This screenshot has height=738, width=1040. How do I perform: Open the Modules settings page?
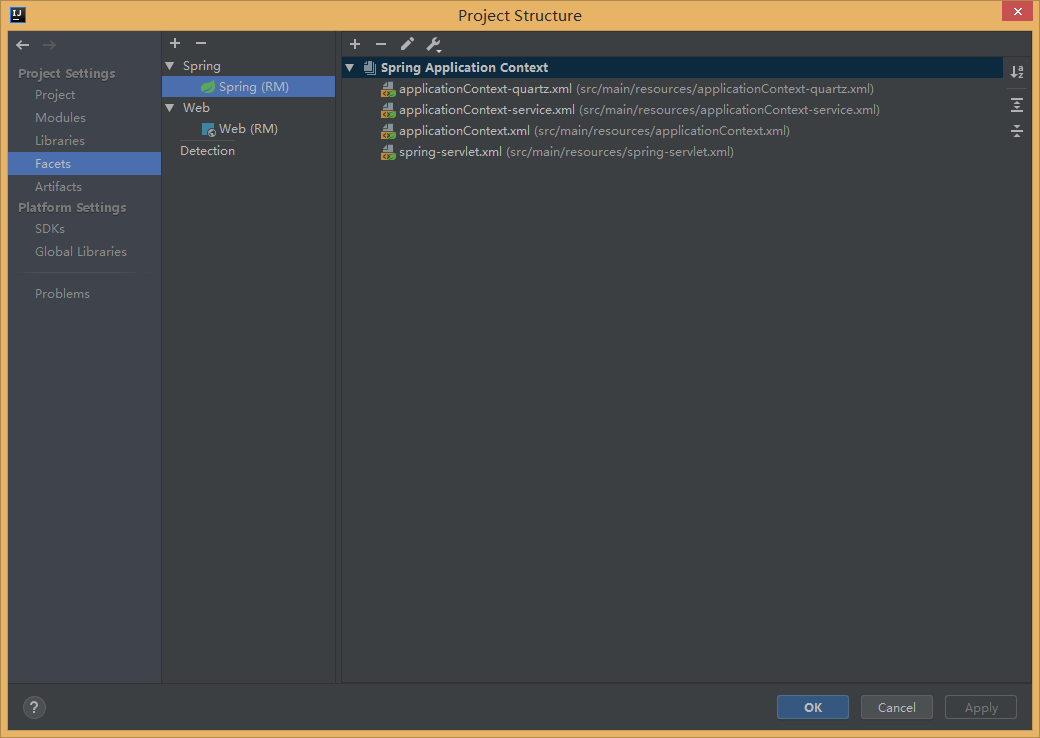(60, 117)
